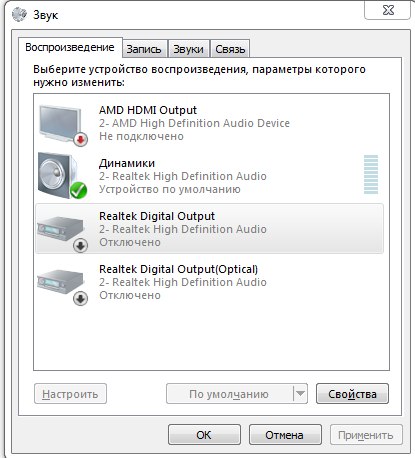Screen dimensions: 415x458
Task: Close the Звук dialog window
Action: [x=388, y=11]
